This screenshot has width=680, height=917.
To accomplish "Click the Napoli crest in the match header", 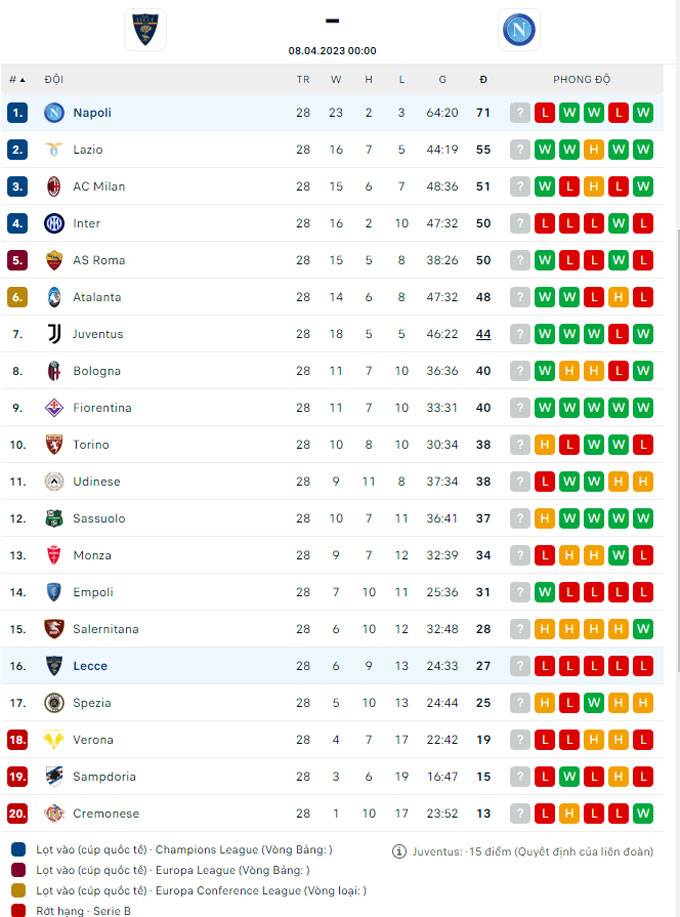I will coord(519,29).
